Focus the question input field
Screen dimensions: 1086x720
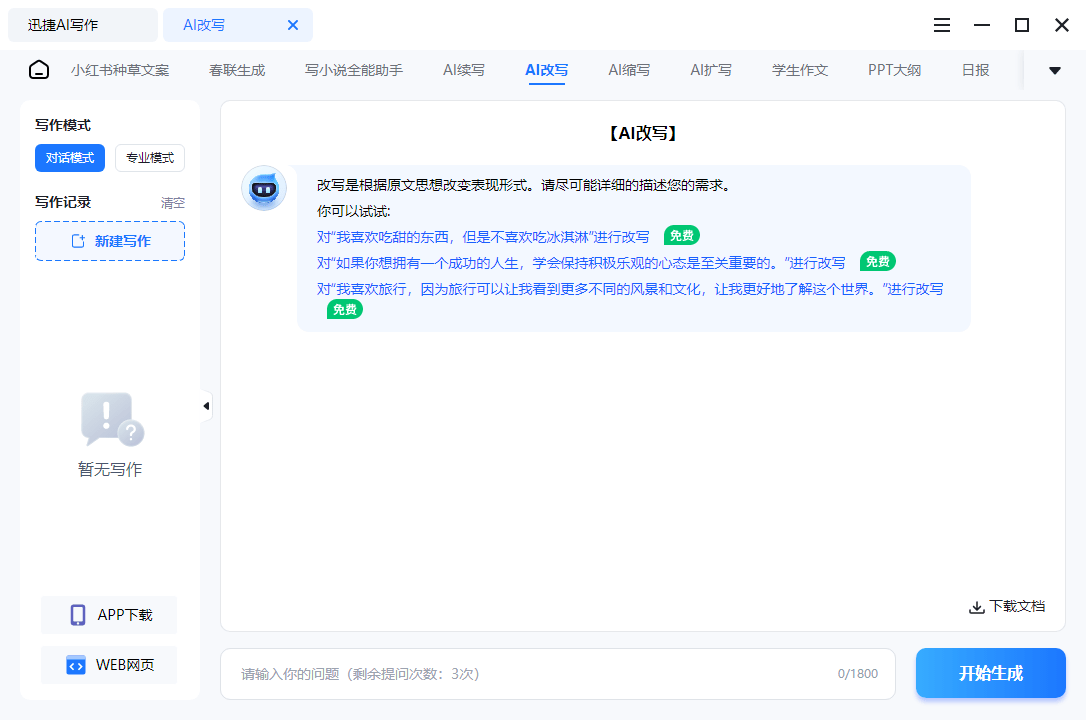[x=530, y=674]
